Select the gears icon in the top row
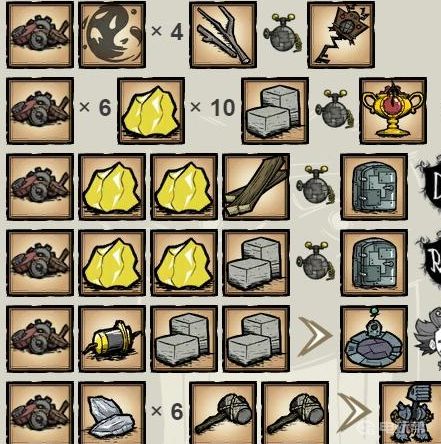Screen dimensions: 441x444 pyautogui.click(x=40, y=35)
